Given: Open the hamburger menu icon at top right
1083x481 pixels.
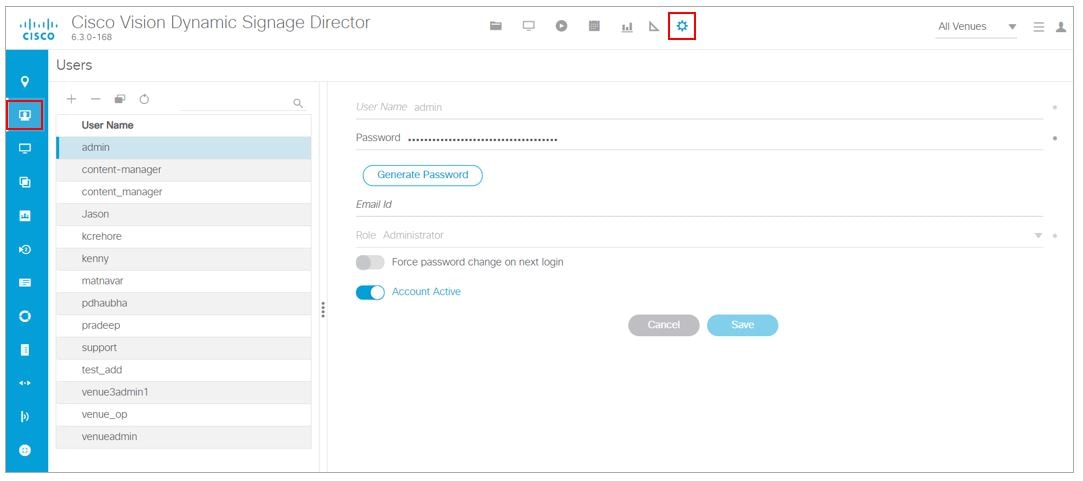Looking at the screenshot, I should pyautogui.click(x=1039, y=27).
